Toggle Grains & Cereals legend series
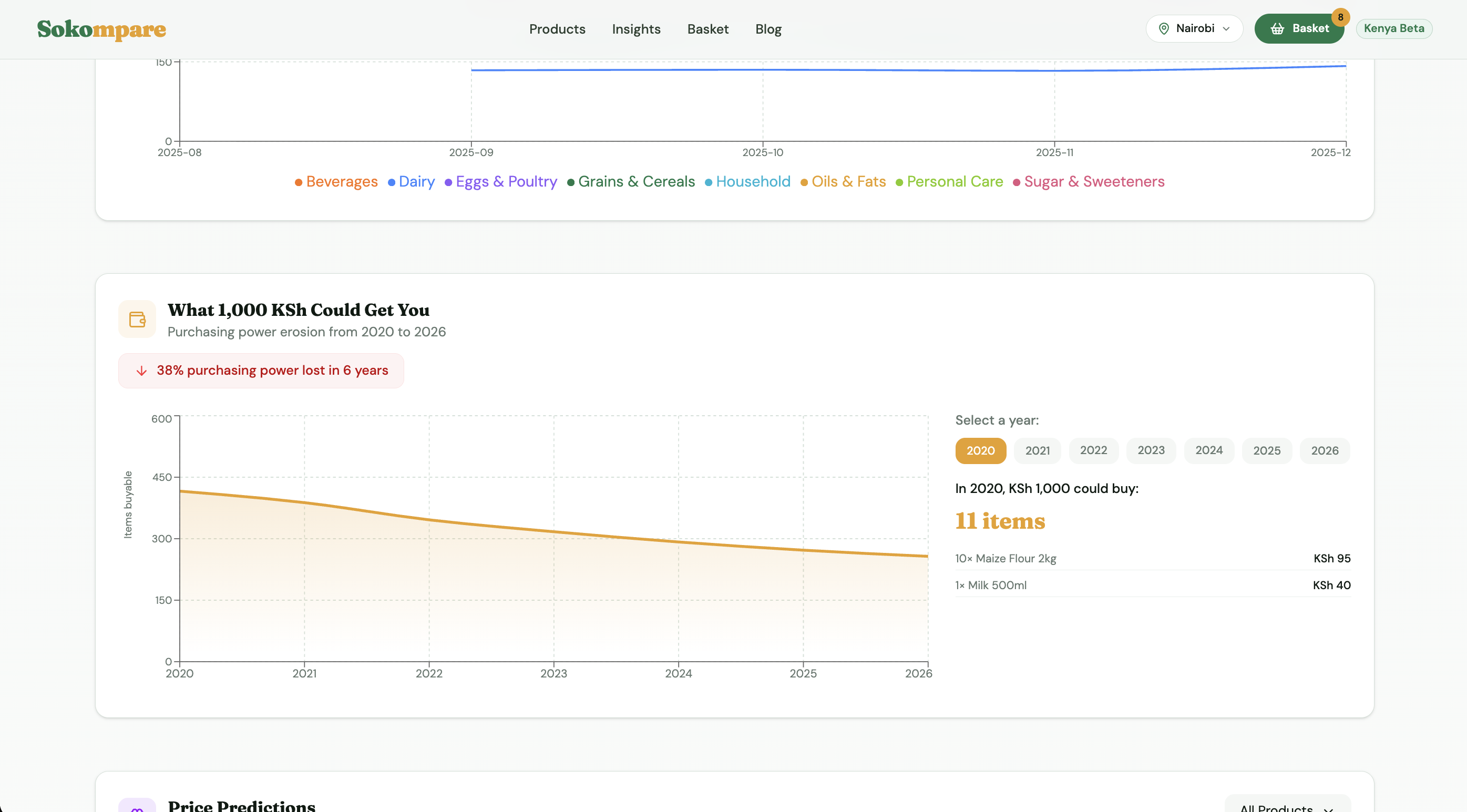Image resolution: width=1467 pixels, height=812 pixels. pyautogui.click(x=631, y=182)
